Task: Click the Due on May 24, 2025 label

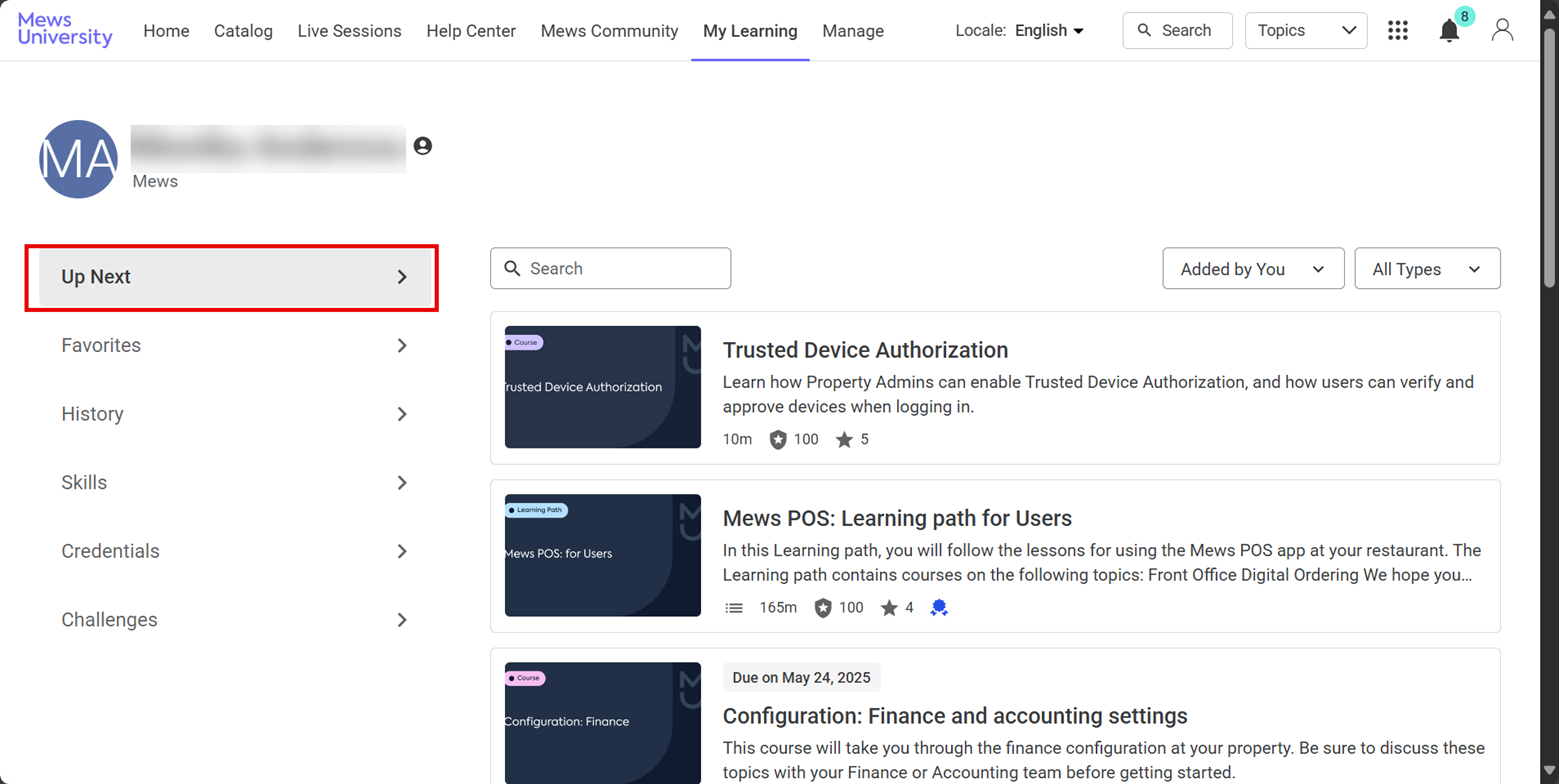Action: 801,677
